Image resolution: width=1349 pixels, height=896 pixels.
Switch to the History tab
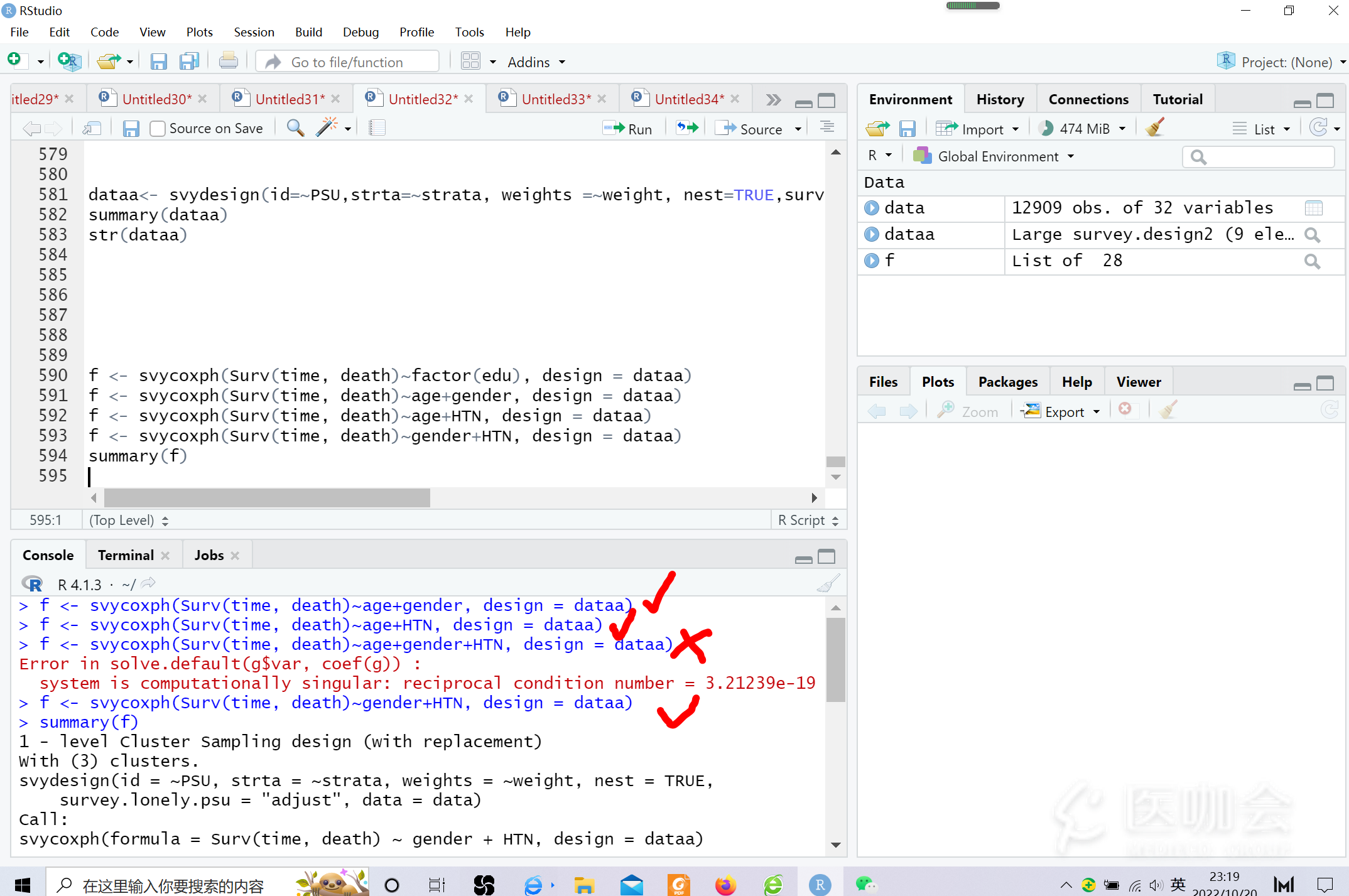tap(1000, 99)
